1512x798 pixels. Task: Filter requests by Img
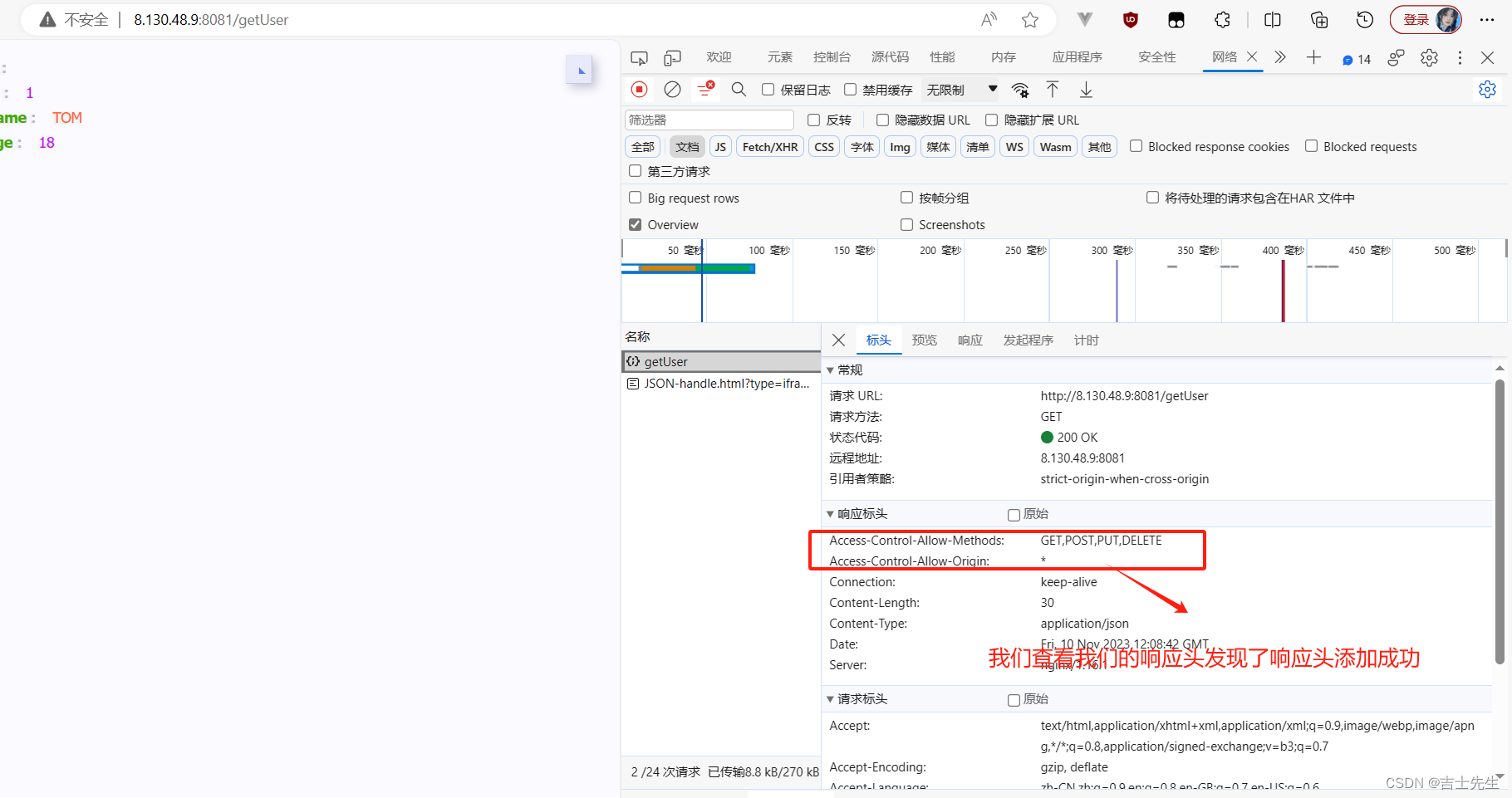[x=900, y=147]
